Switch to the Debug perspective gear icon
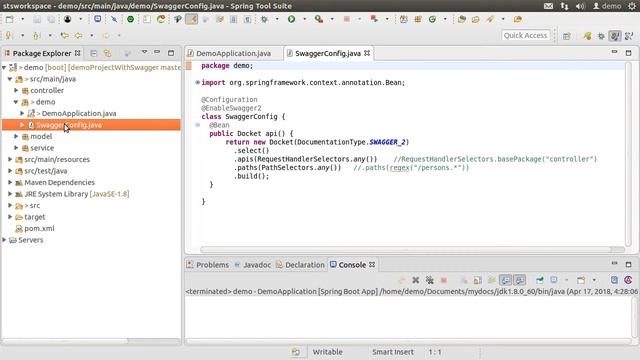Viewport: 640px width, 360px height. click(601, 36)
